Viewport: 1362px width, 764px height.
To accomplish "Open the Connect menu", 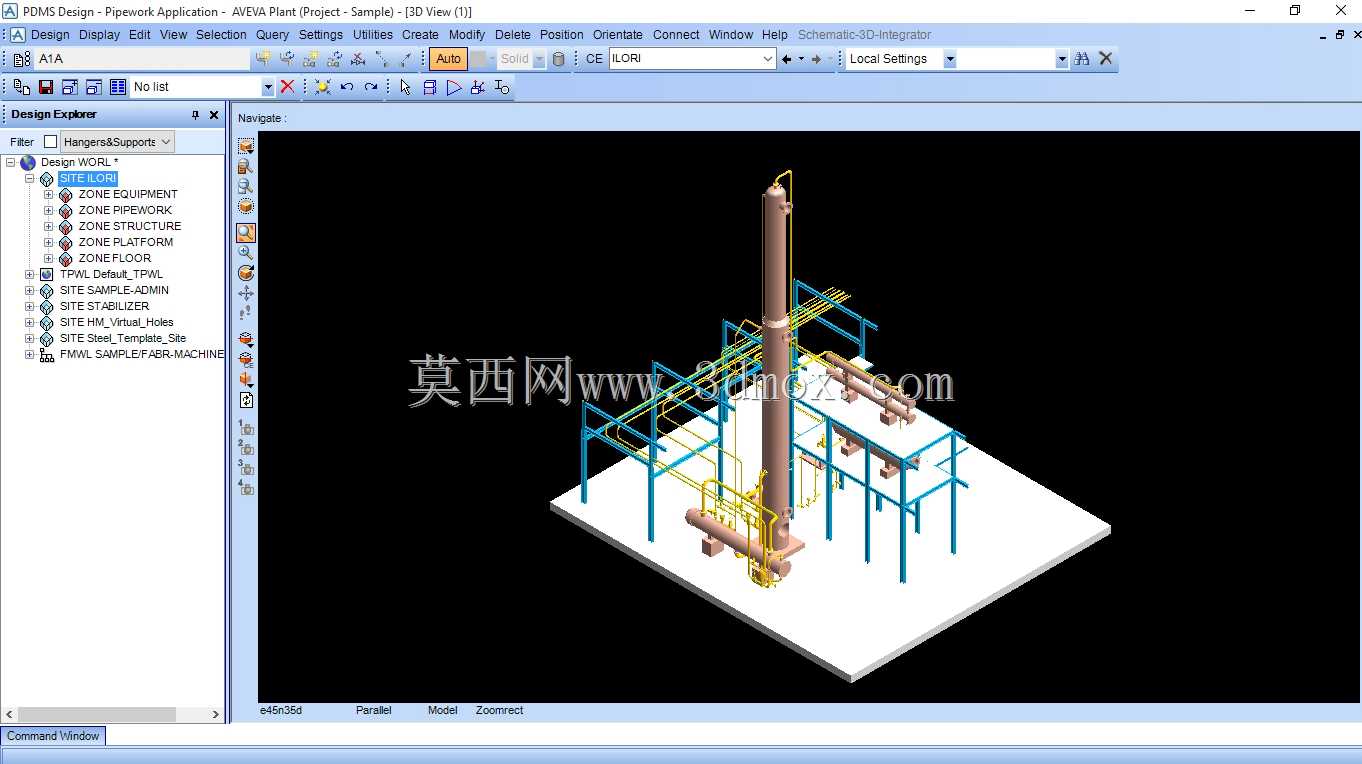I will coord(676,35).
